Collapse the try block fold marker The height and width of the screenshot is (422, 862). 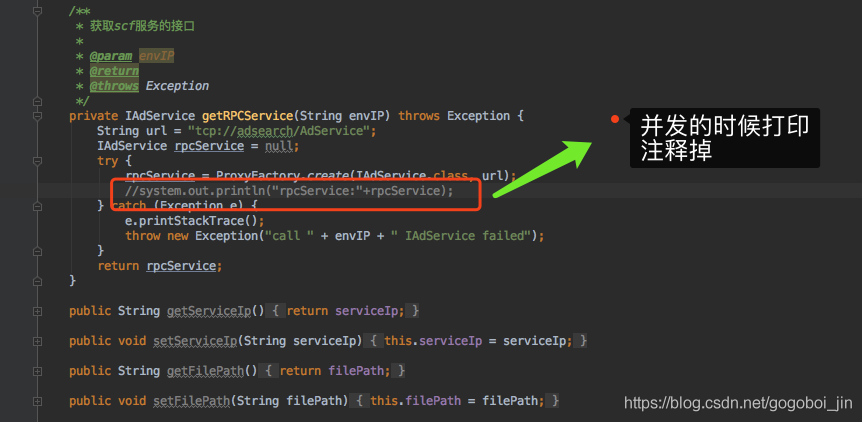pyautogui.click(x=37, y=161)
